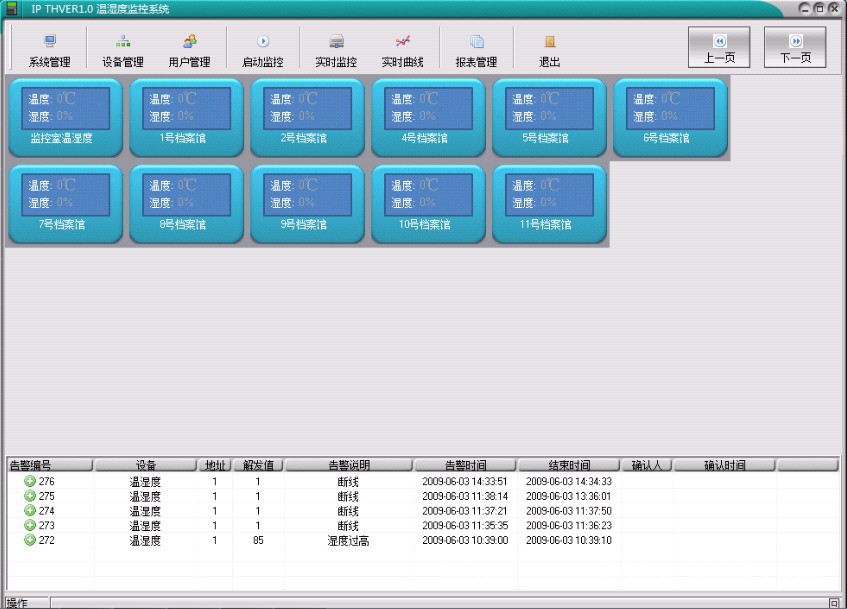This screenshot has height=609, width=847.
Task: Select the 1号档案馆 sensor tile
Action: pyautogui.click(x=187, y=116)
